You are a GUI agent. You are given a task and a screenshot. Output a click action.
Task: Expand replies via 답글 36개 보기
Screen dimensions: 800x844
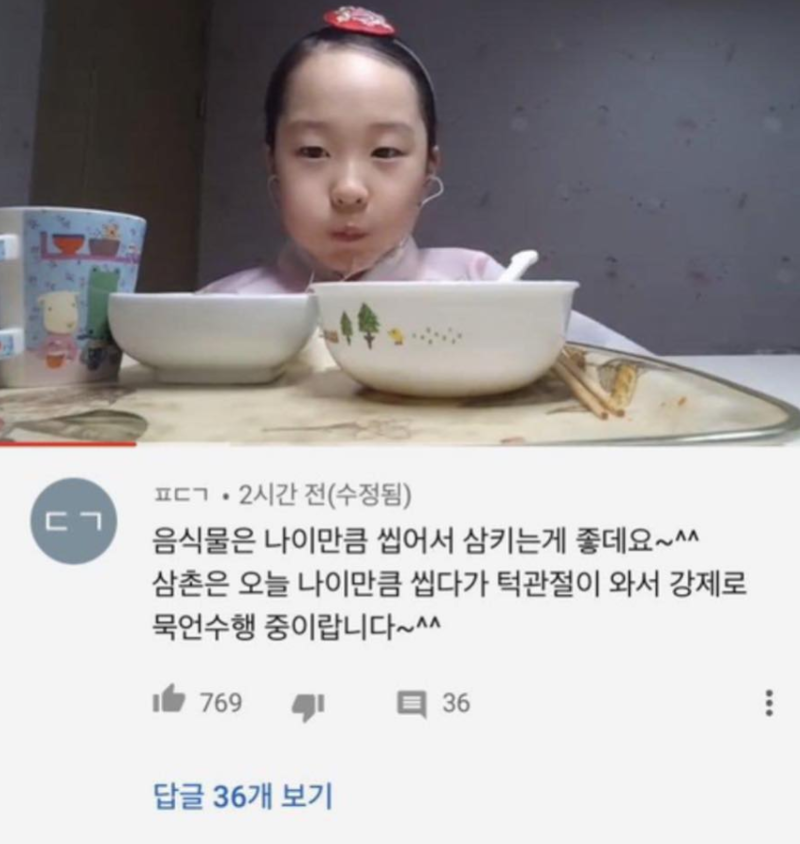pyautogui.click(x=243, y=796)
